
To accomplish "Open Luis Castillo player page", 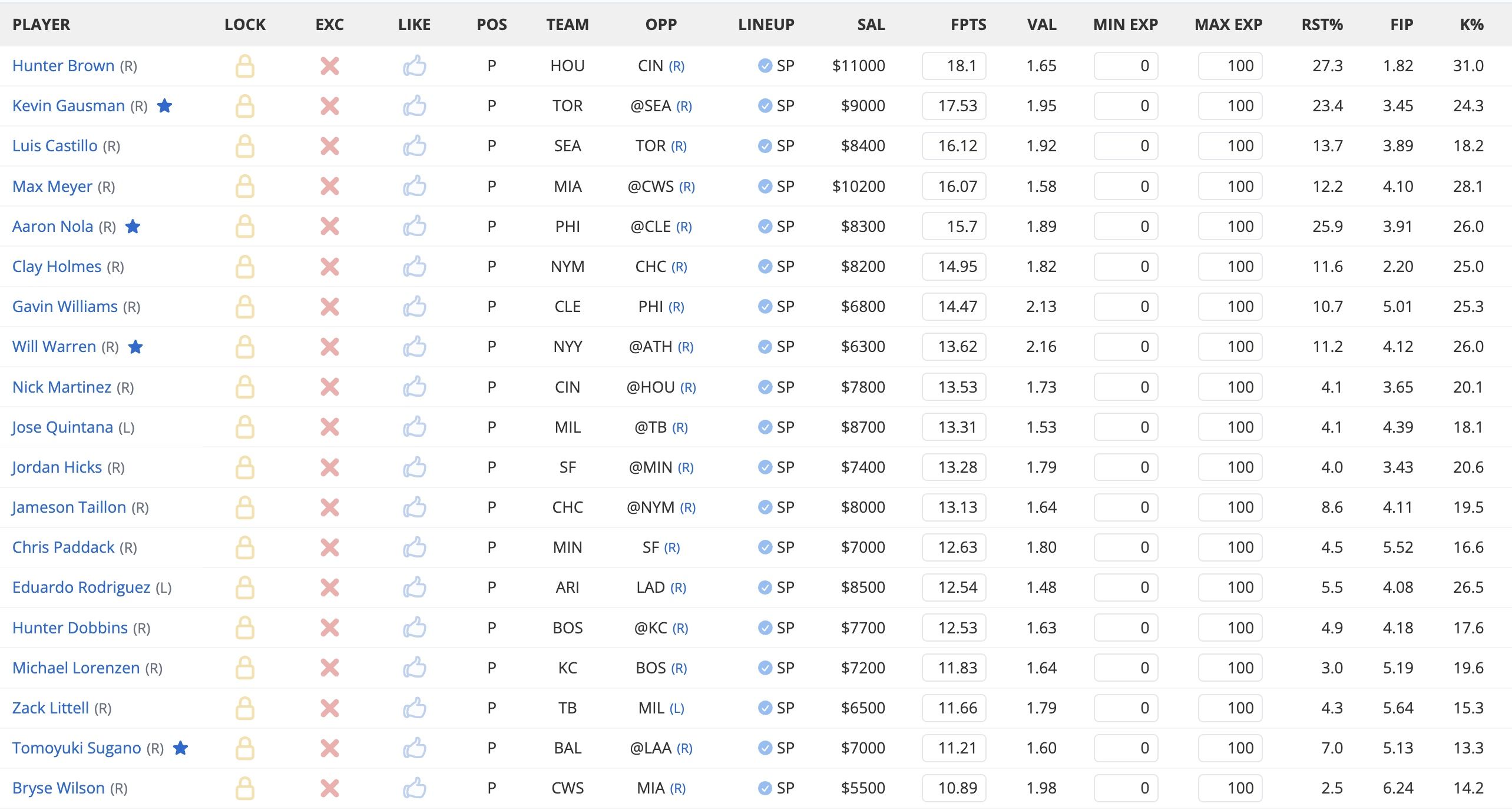I will pos(55,146).
